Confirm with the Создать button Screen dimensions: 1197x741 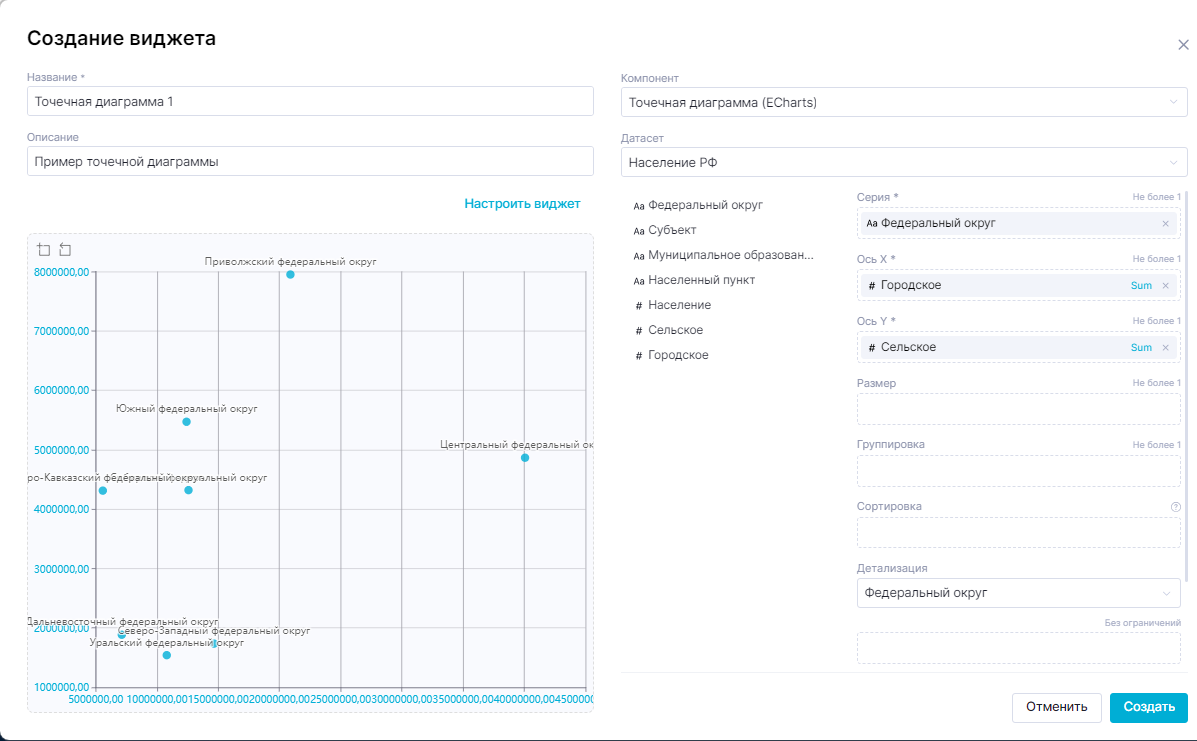pyautogui.click(x=1149, y=707)
